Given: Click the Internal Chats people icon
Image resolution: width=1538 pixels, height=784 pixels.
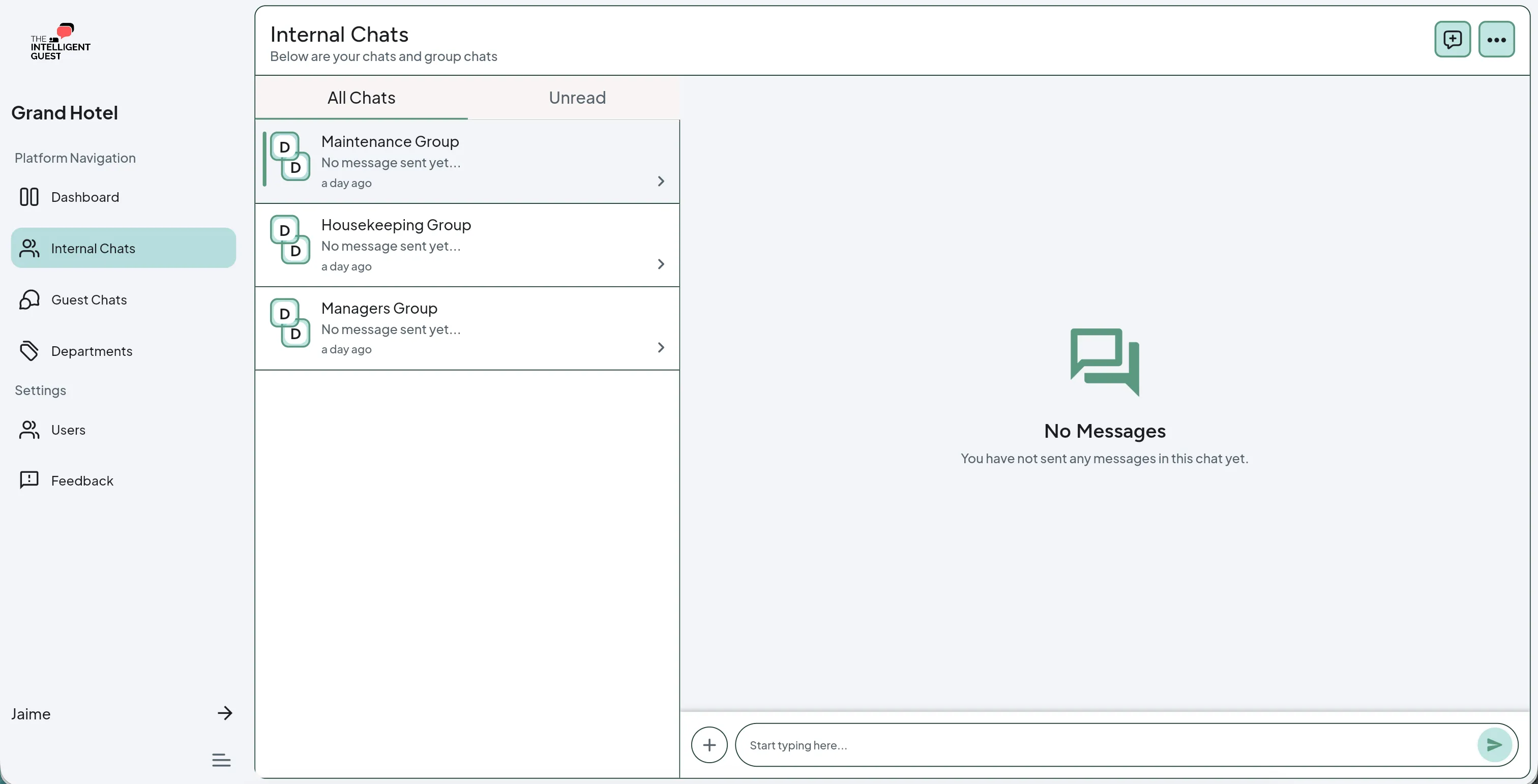Looking at the screenshot, I should [x=28, y=248].
